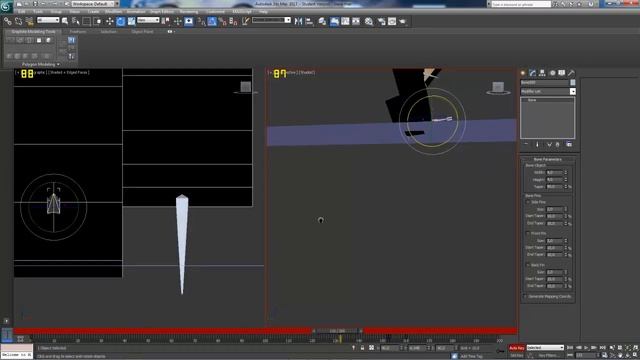
Task: Open the selection filter dropdown in toolbar
Action: (48, 20)
